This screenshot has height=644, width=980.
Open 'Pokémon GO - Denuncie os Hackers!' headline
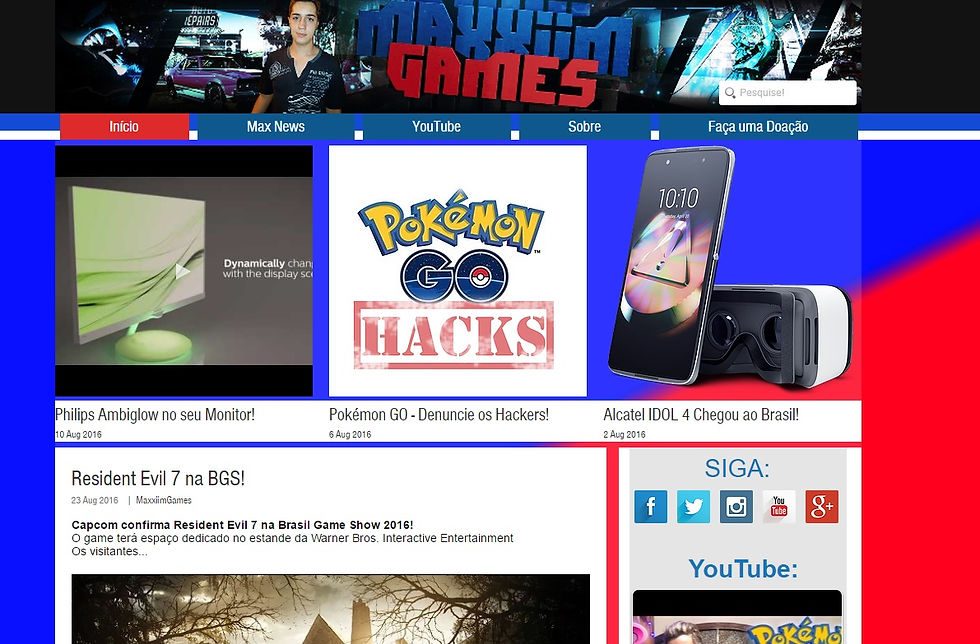tap(439, 415)
